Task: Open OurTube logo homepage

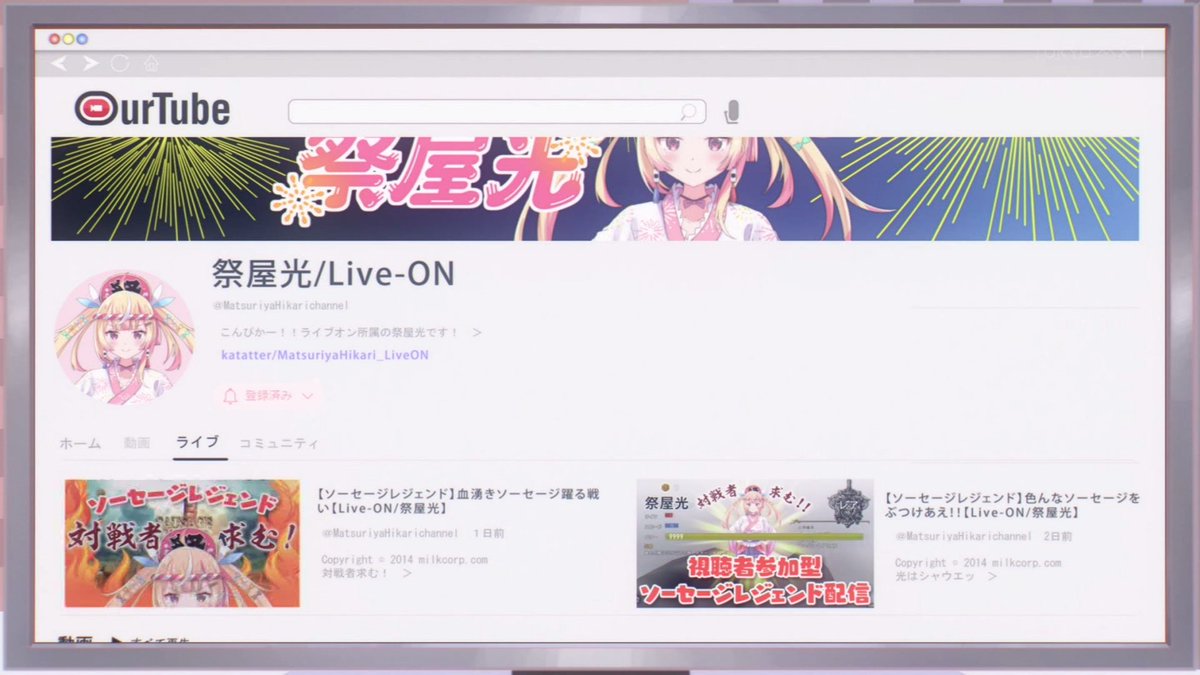Action: coord(152,109)
